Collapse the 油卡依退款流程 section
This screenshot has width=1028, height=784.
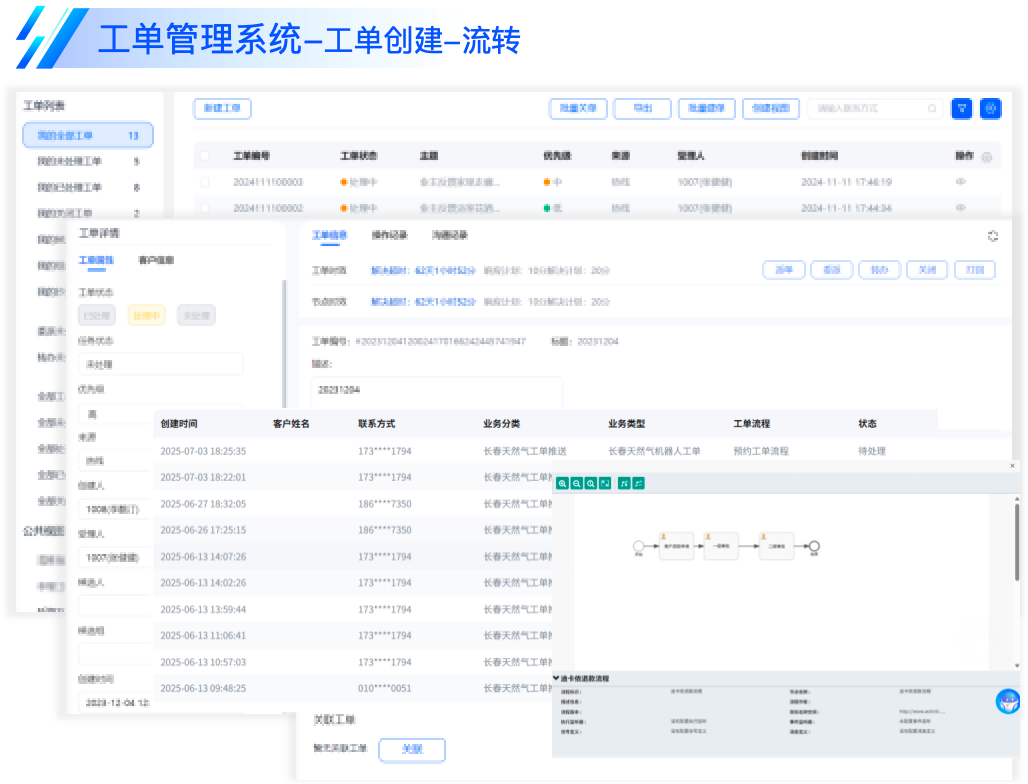[557, 678]
